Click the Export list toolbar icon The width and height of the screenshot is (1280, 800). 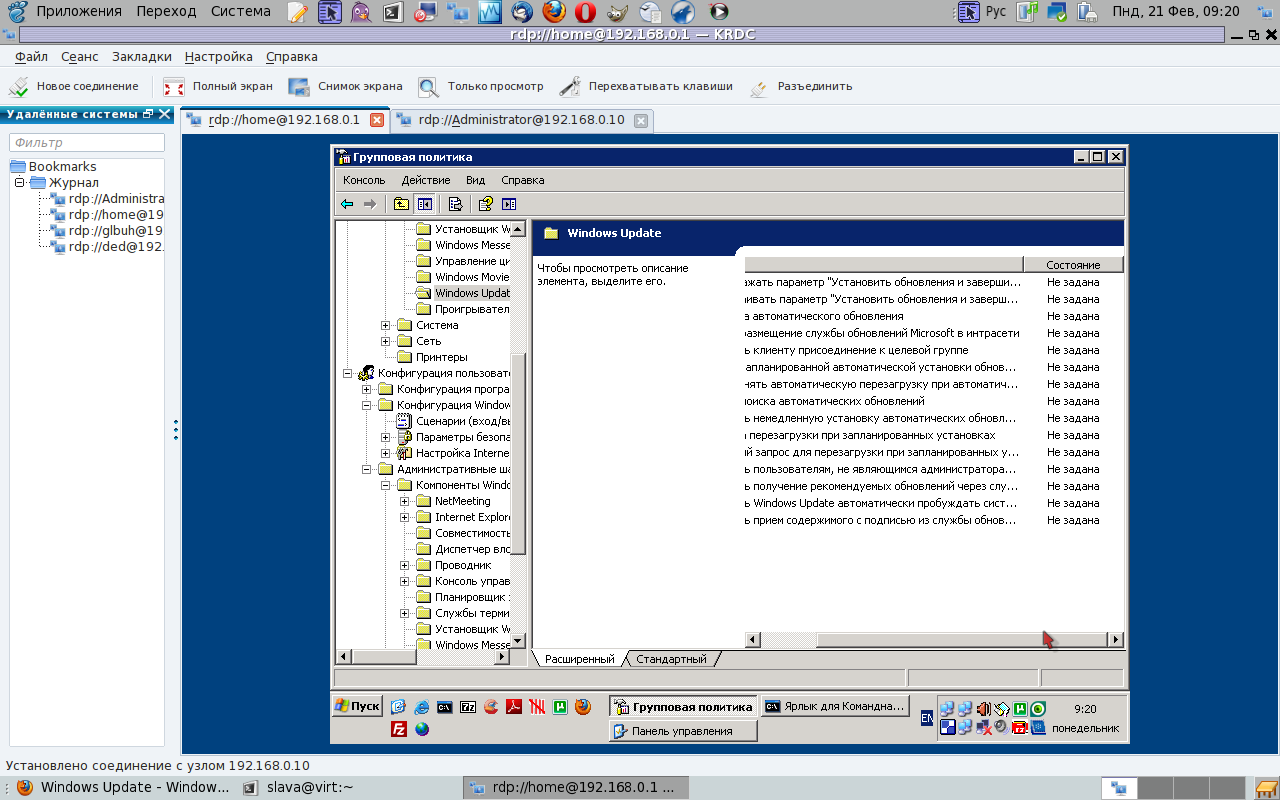click(x=455, y=204)
